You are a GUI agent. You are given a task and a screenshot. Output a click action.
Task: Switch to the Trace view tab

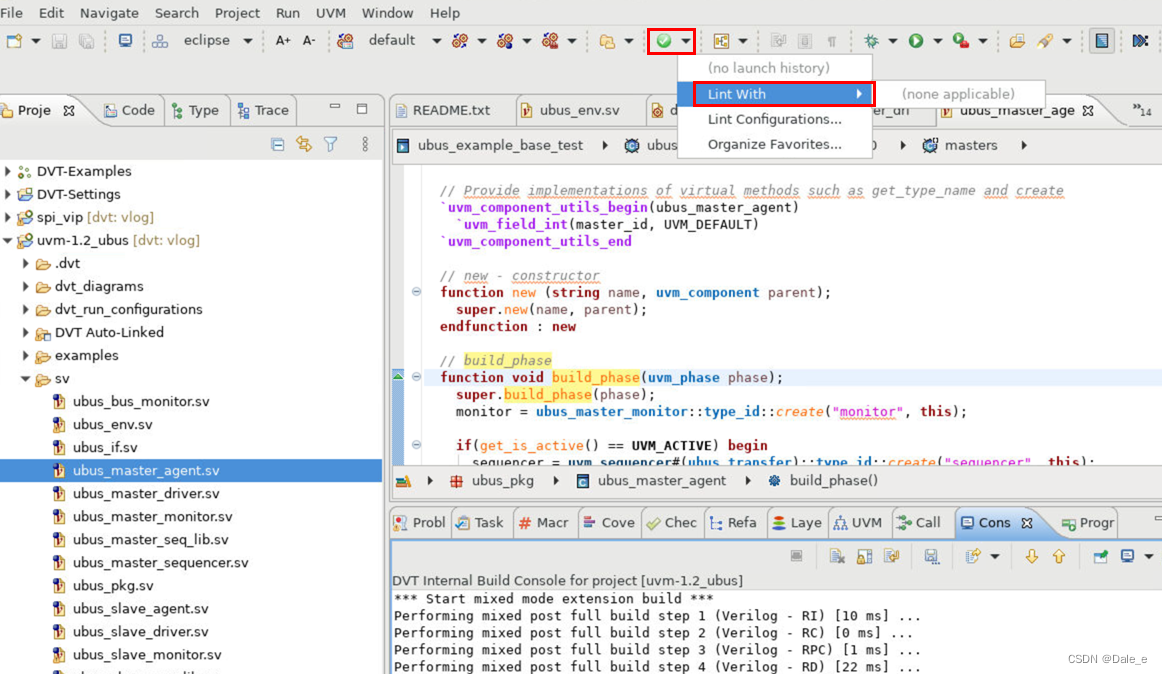pyautogui.click(x=263, y=110)
